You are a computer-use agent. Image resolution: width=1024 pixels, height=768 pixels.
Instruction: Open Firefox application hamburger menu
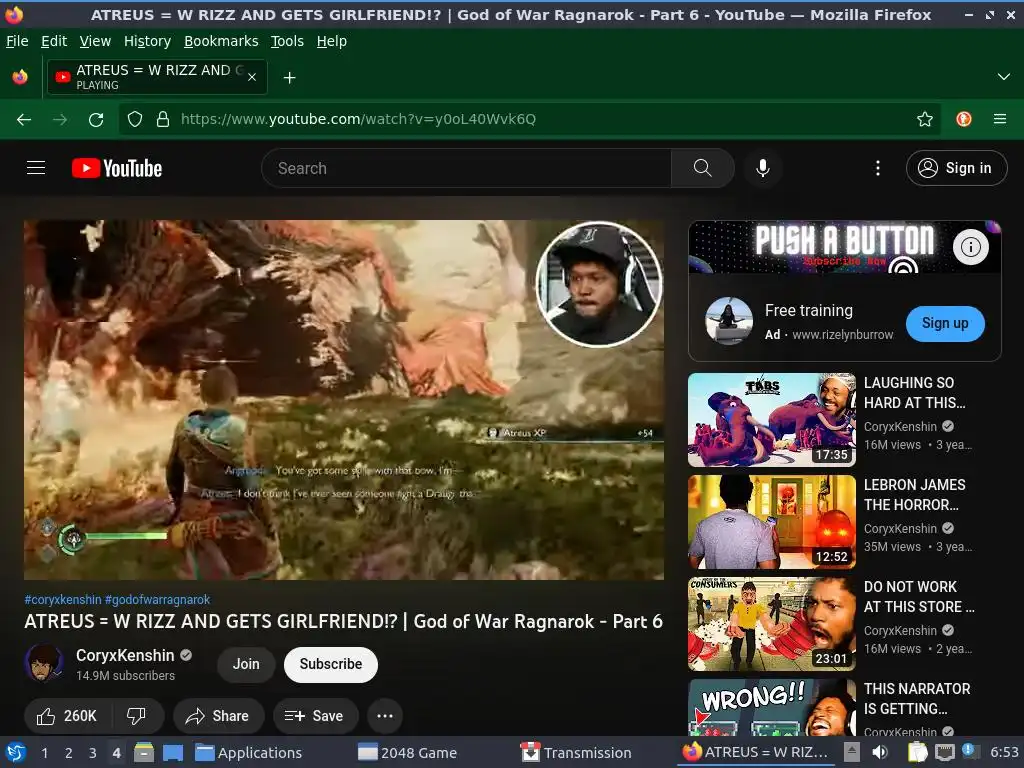(1000, 120)
